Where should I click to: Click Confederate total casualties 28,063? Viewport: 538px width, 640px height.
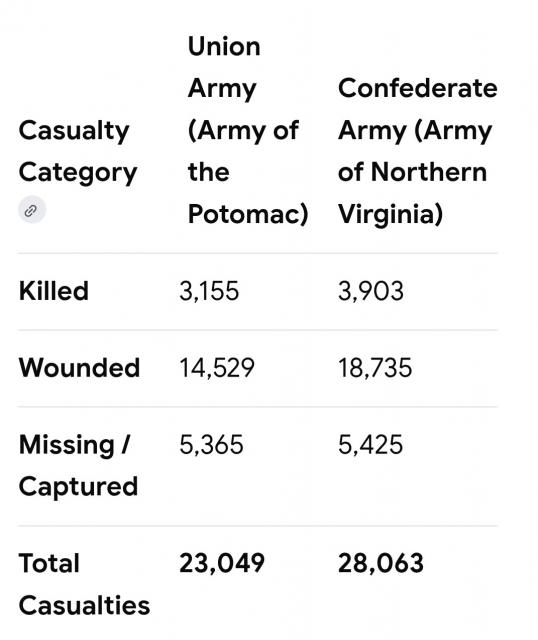[380, 563]
